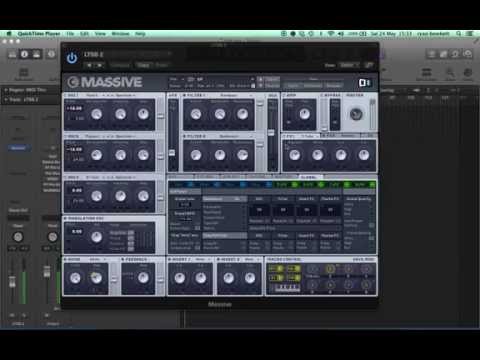The height and width of the screenshot is (360, 480).
Task: Open Spotlight search in menu bar
Action: (459, 34)
